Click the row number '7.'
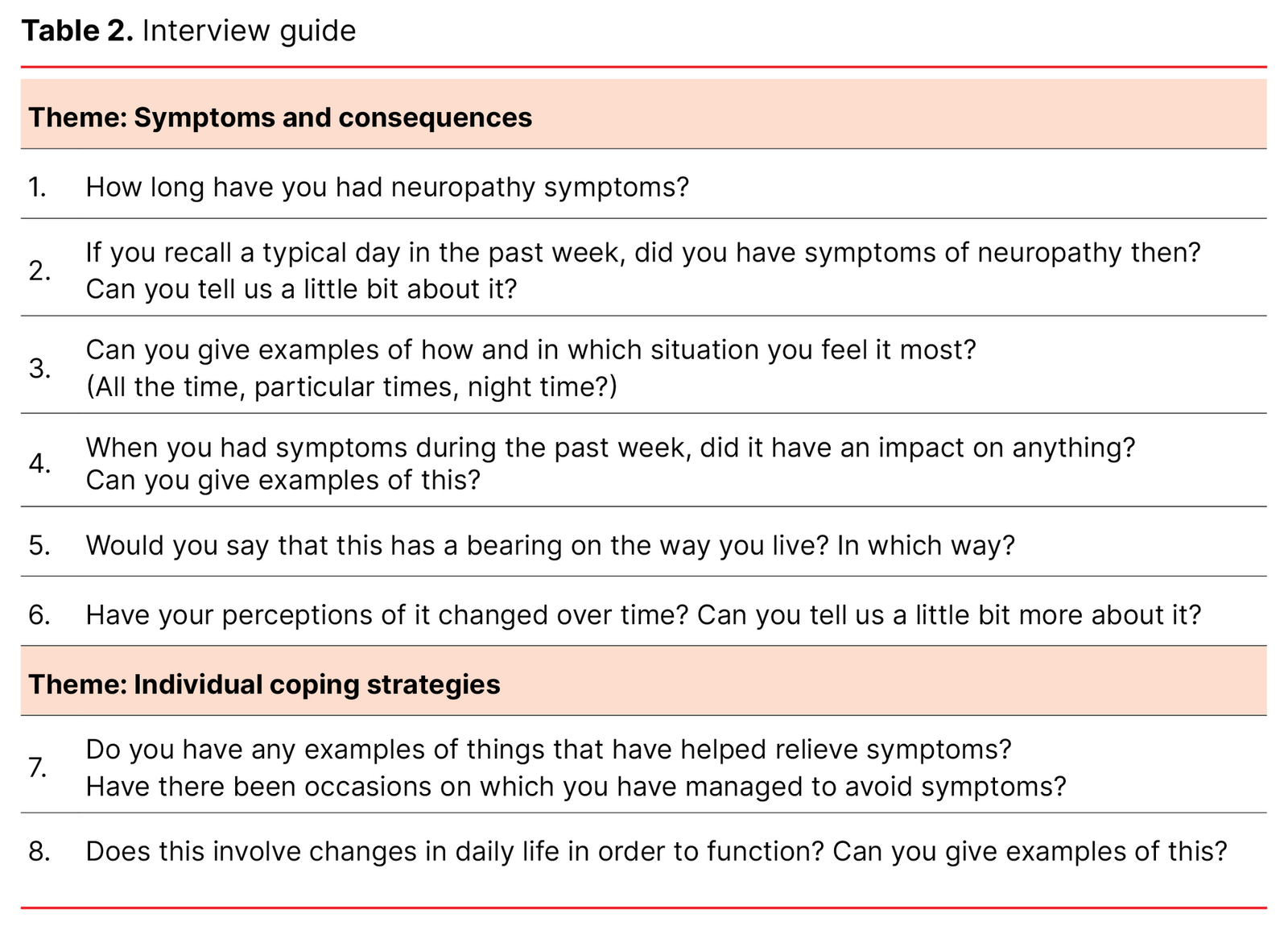The image size is (1288, 926). pos(39,767)
